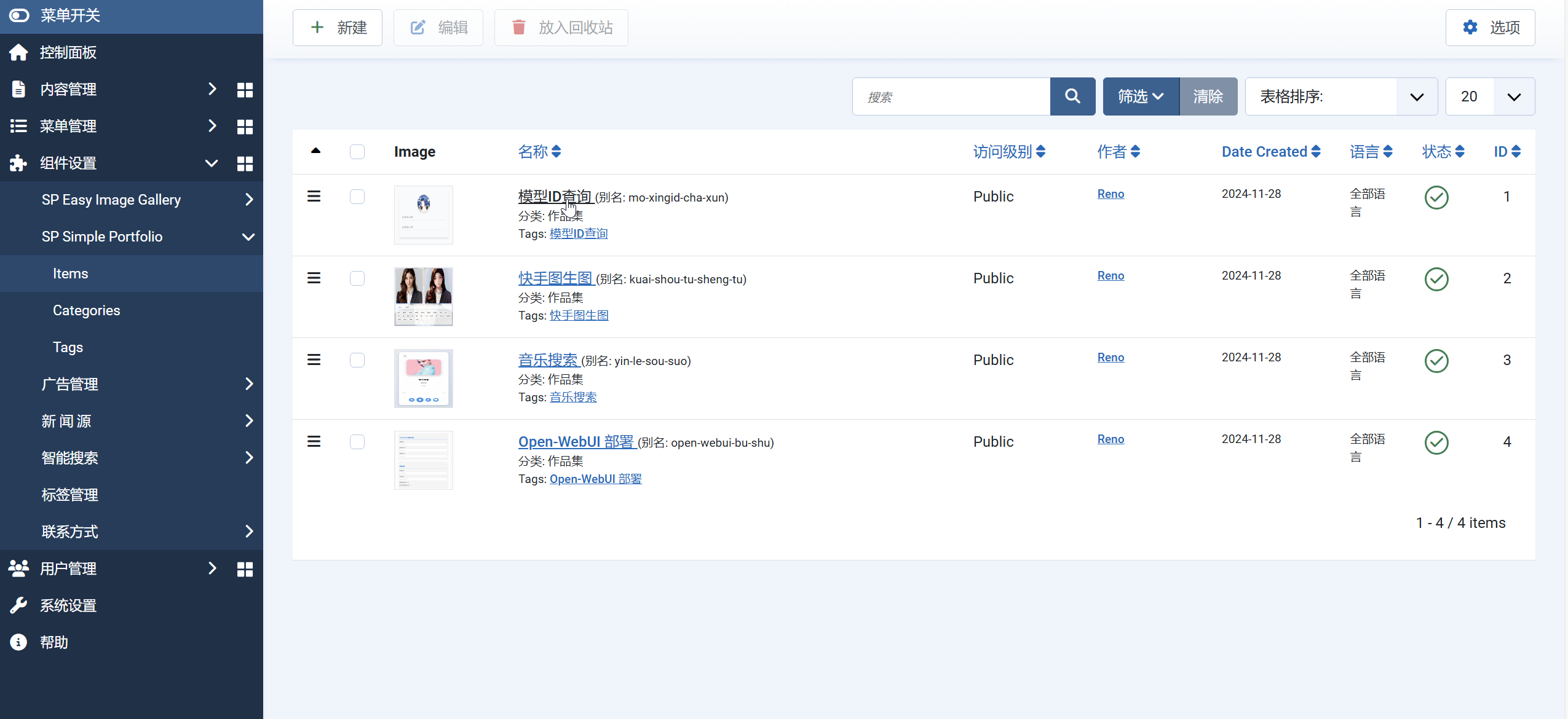Focus the 搜索 input field
Image resolution: width=1568 pixels, height=719 pixels.
point(951,96)
